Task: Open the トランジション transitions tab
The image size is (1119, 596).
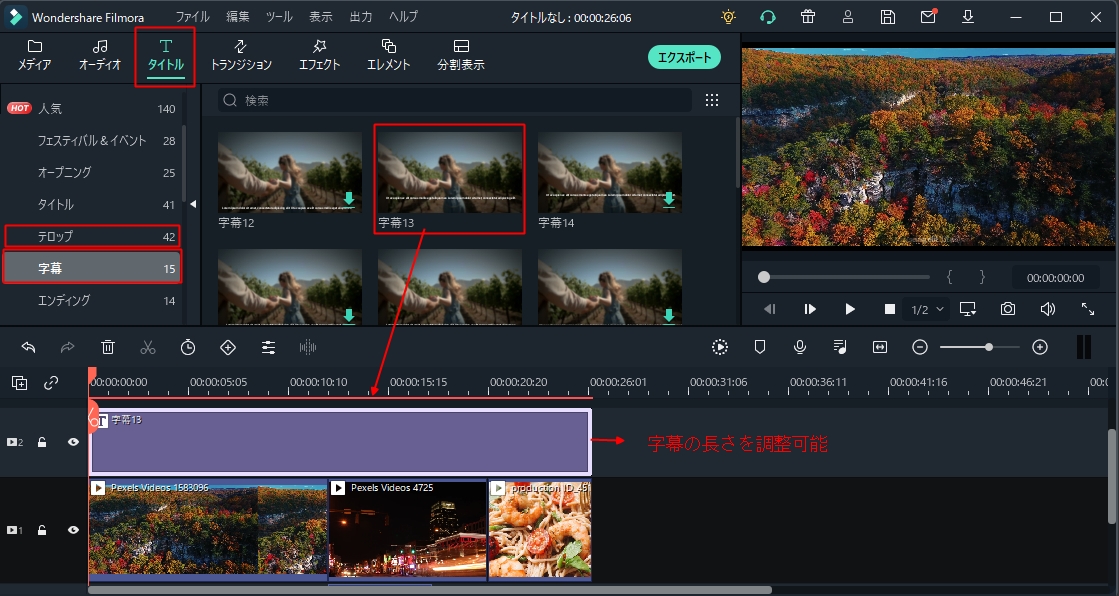Action: pos(241,56)
